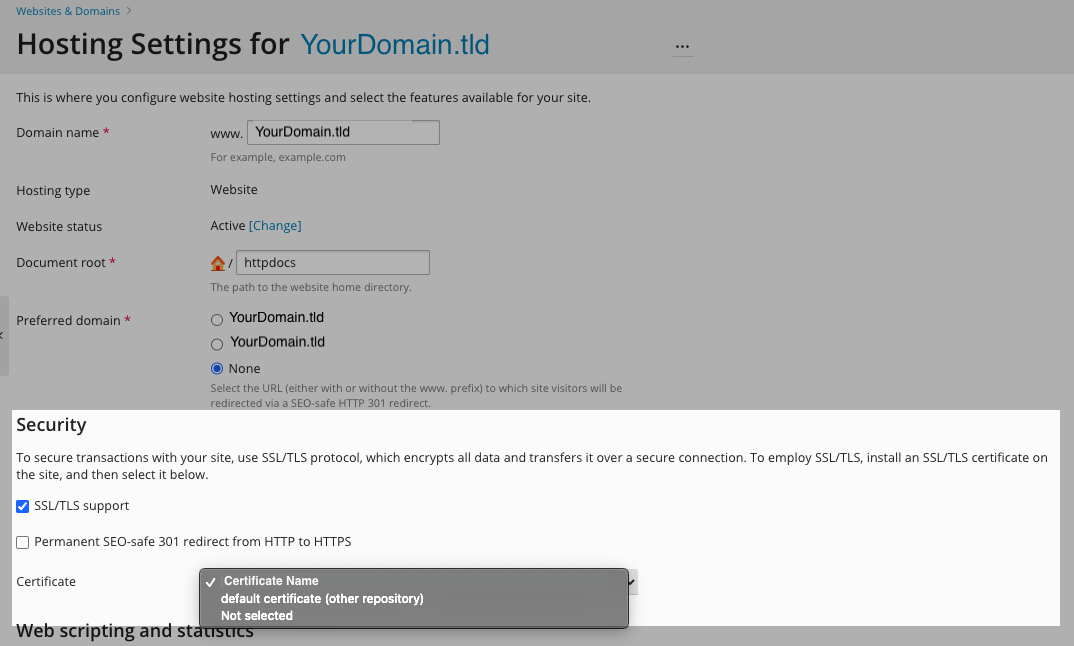This screenshot has width=1074, height=646.
Task: Click the home directory icon
Action: [x=218, y=263]
